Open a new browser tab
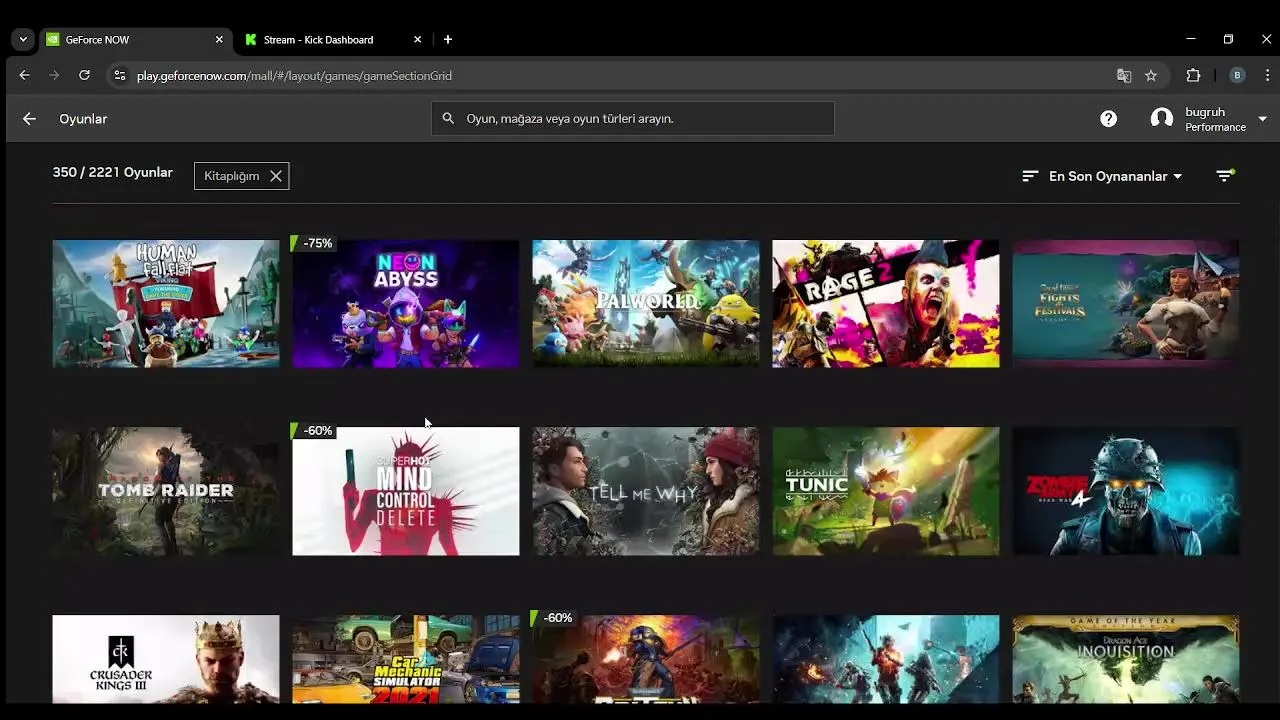Screen dimensions: 1280x720 click(x=447, y=39)
